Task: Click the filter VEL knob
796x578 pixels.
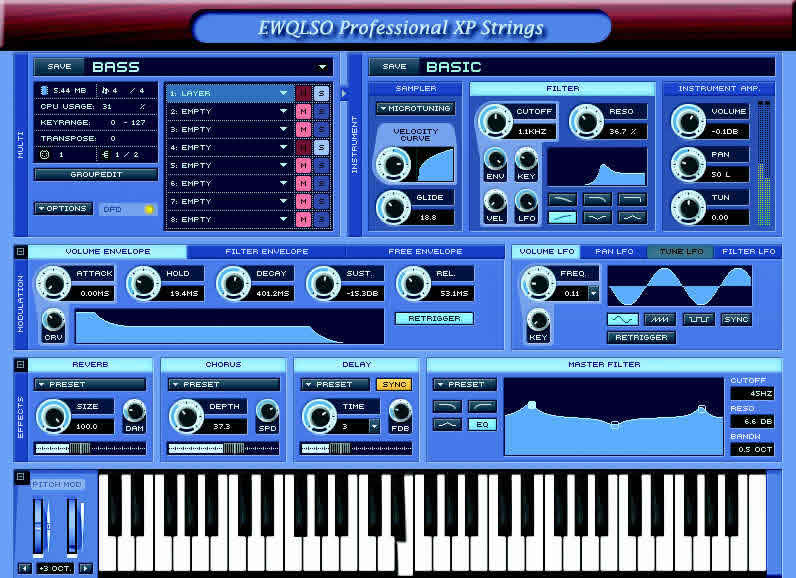Action: pyautogui.click(x=494, y=201)
